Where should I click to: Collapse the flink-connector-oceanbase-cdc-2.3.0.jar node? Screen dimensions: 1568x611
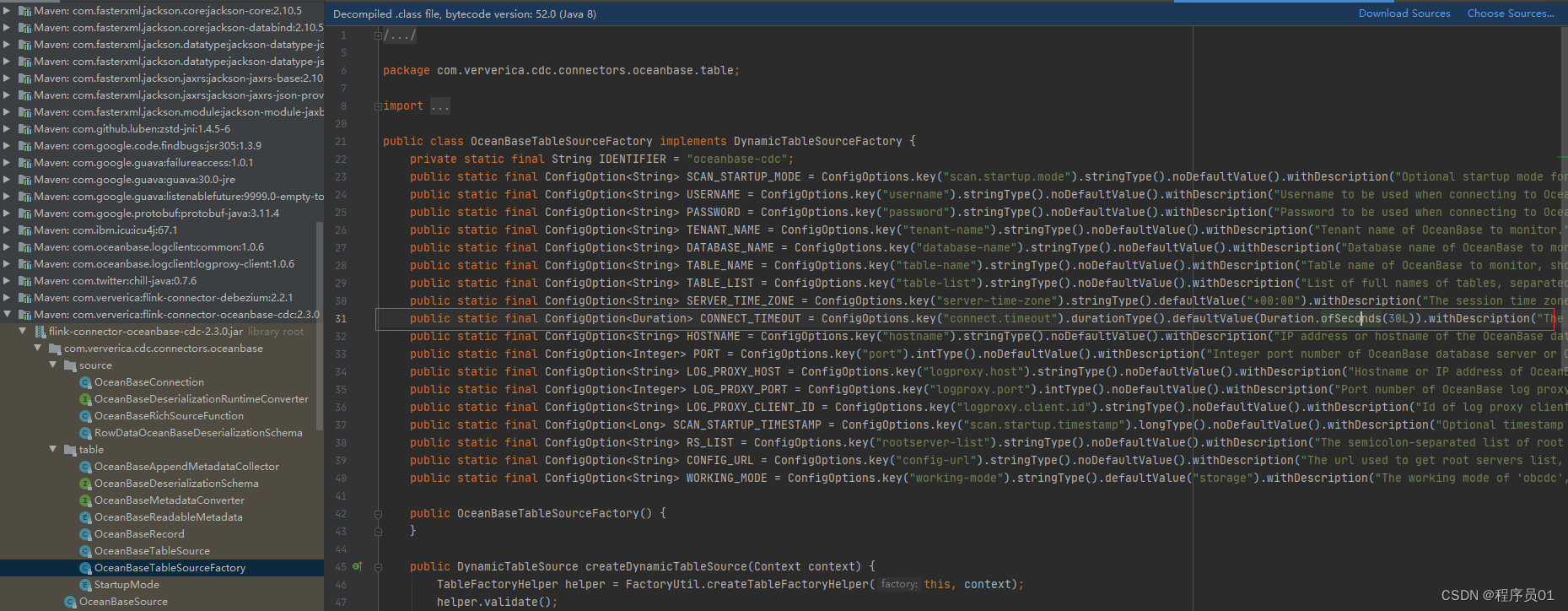pos(23,332)
